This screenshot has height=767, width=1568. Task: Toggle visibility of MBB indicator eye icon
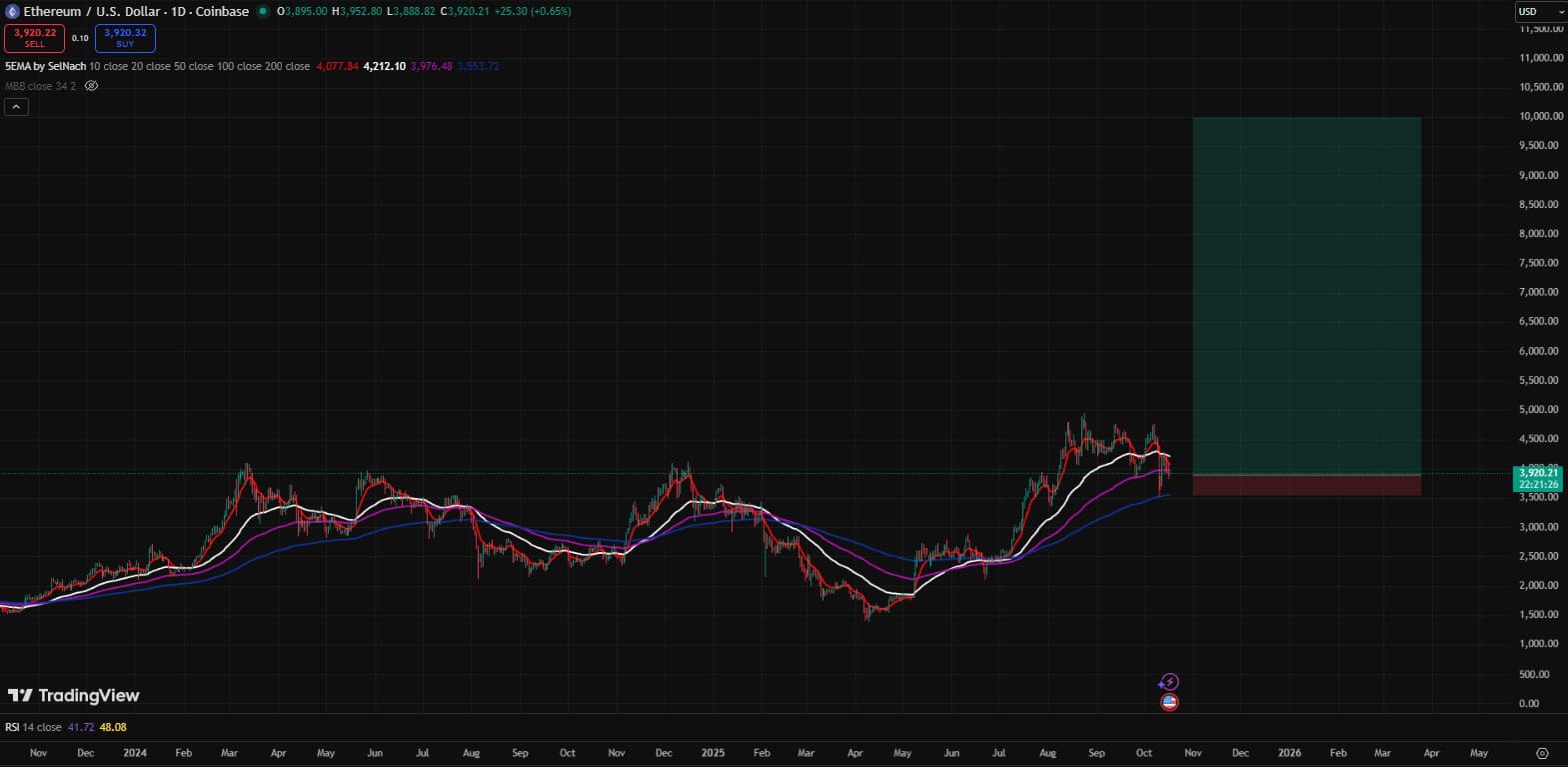[x=91, y=86]
